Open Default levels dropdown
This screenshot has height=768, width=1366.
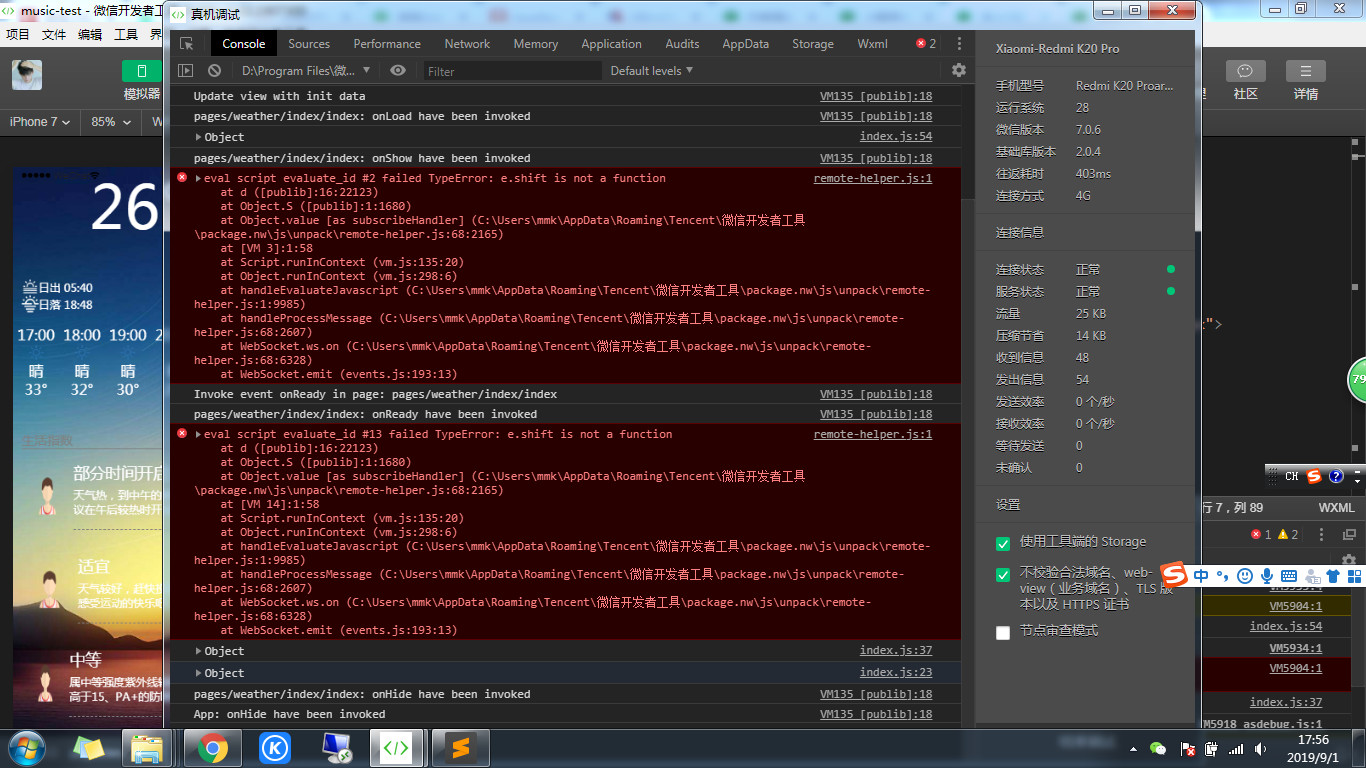pos(651,71)
